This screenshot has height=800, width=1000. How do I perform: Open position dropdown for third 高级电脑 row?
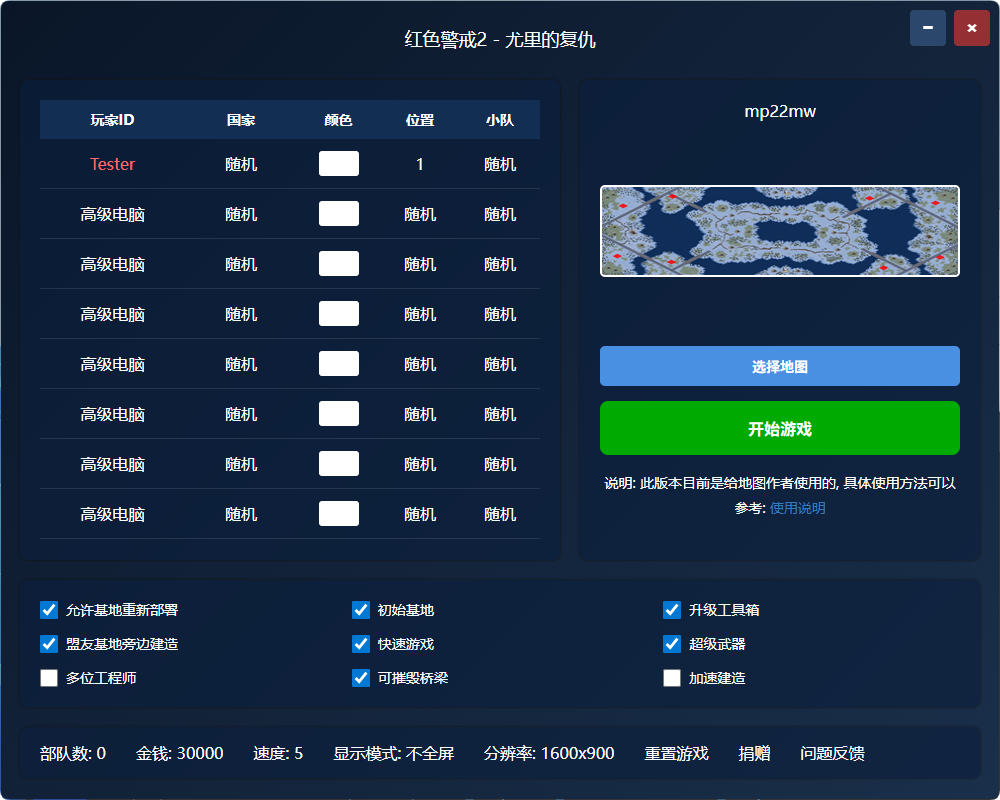pos(420,314)
